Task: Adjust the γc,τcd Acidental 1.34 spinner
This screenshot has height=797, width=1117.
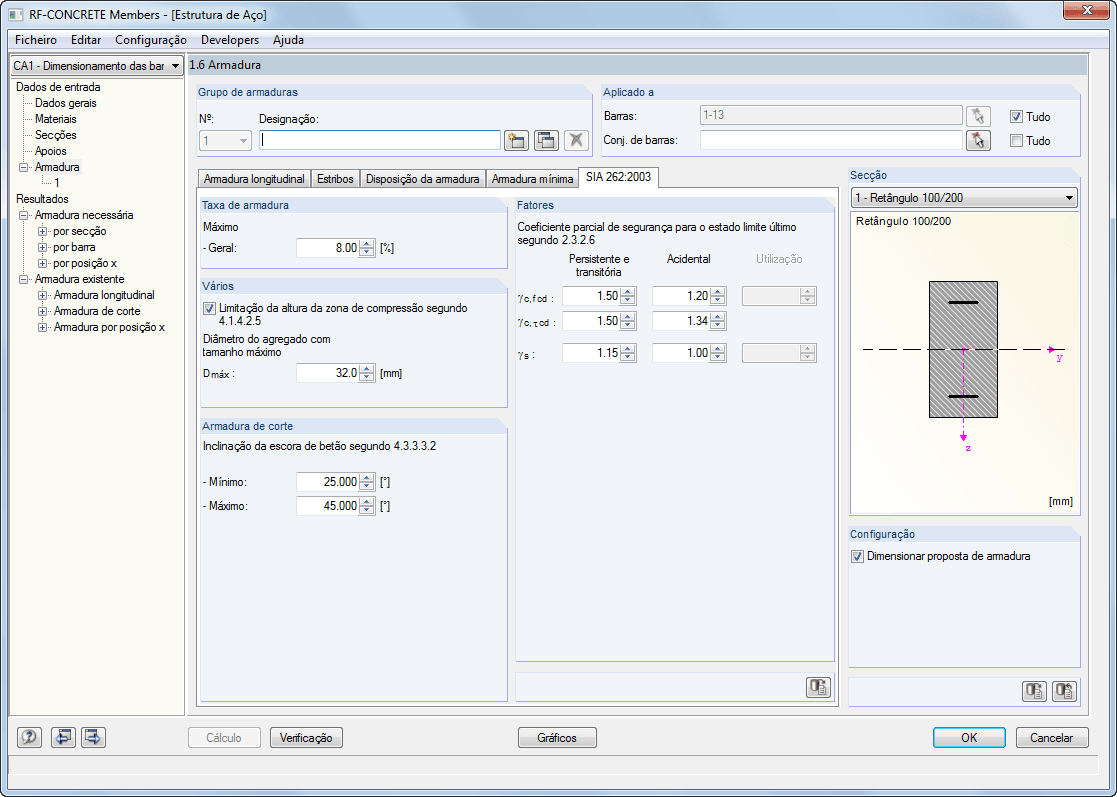Action: 717,321
